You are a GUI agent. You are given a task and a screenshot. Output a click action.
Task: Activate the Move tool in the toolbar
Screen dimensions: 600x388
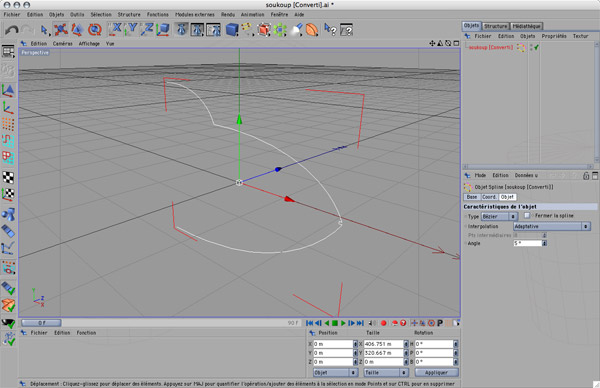click(61, 29)
